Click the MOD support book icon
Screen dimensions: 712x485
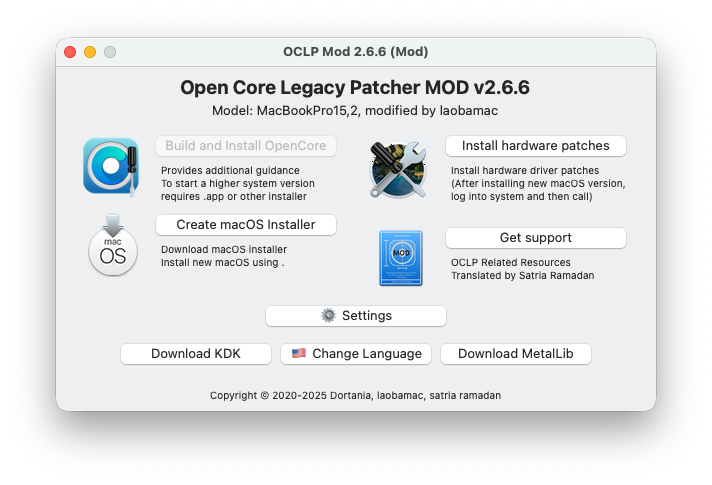[x=401, y=259]
